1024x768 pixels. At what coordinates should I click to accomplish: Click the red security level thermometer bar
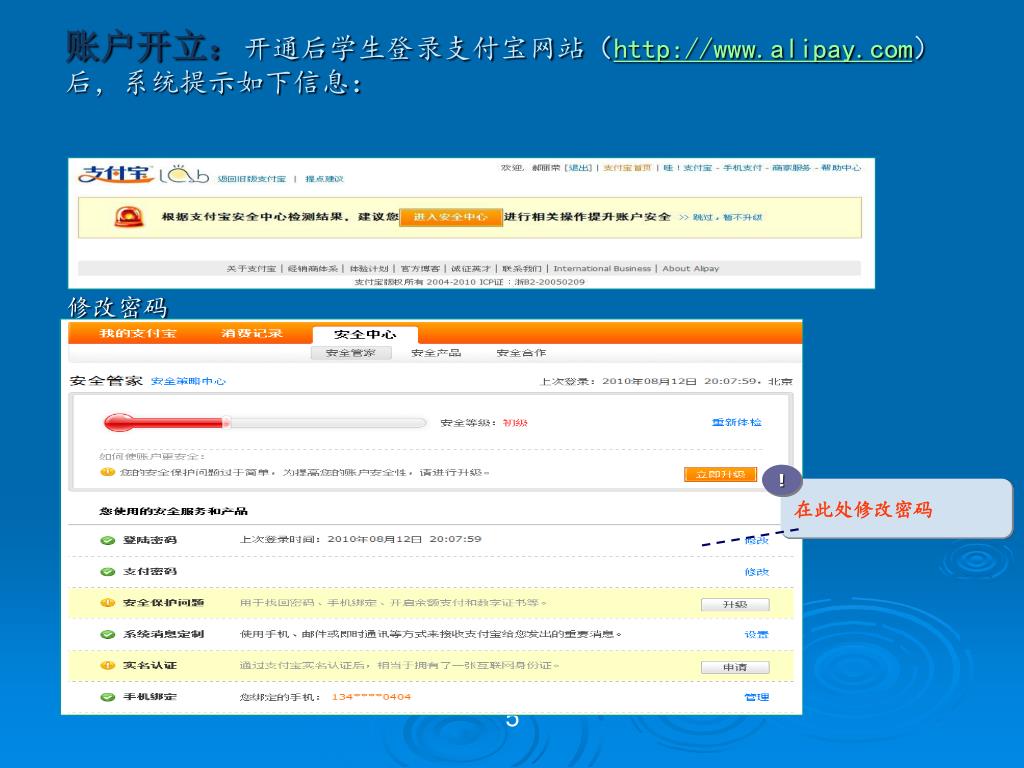264,423
